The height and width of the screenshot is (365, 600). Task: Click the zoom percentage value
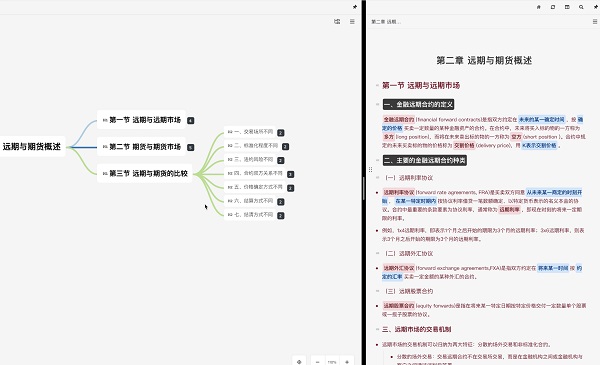pyautogui.click(x=332, y=362)
